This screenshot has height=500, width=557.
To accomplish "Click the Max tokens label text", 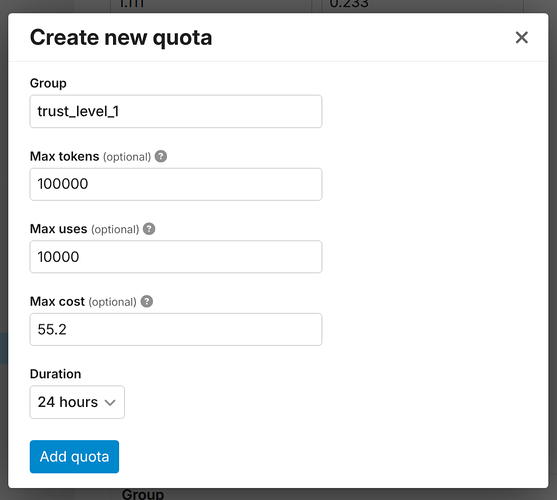I will (x=64, y=156).
